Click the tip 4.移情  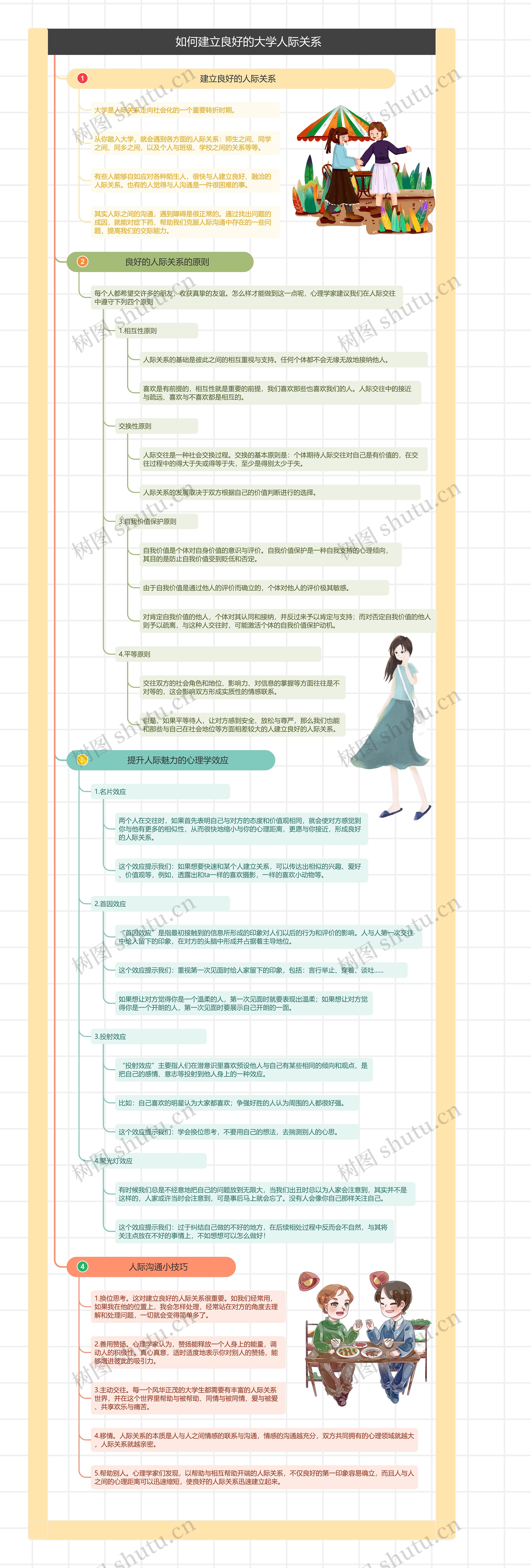255,1440
